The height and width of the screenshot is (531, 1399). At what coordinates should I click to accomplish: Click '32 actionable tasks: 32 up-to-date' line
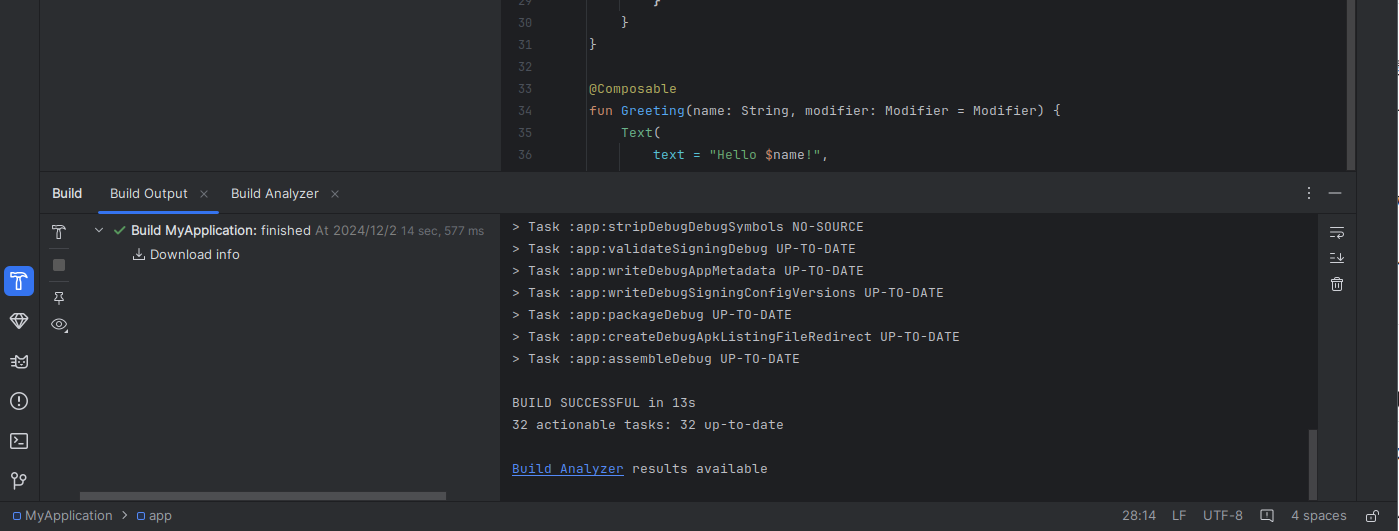648,425
